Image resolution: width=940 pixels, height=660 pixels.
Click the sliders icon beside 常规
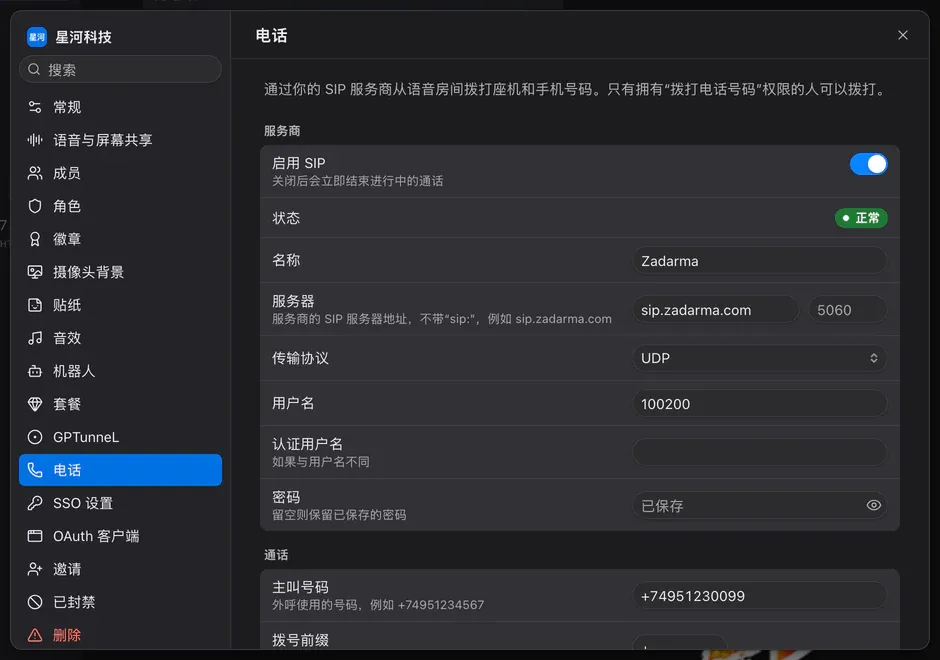[35, 107]
